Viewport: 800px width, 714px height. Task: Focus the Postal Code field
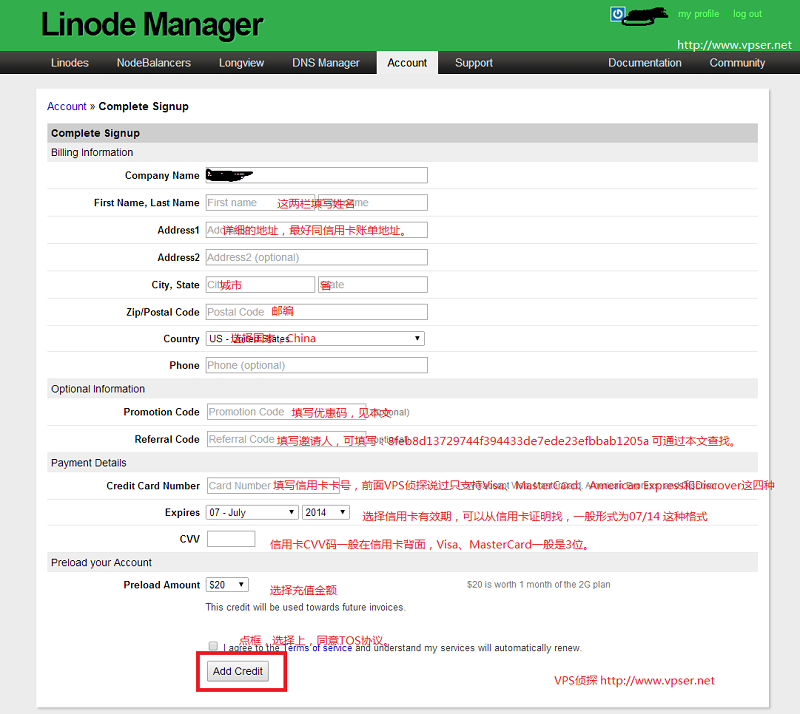pos(317,312)
